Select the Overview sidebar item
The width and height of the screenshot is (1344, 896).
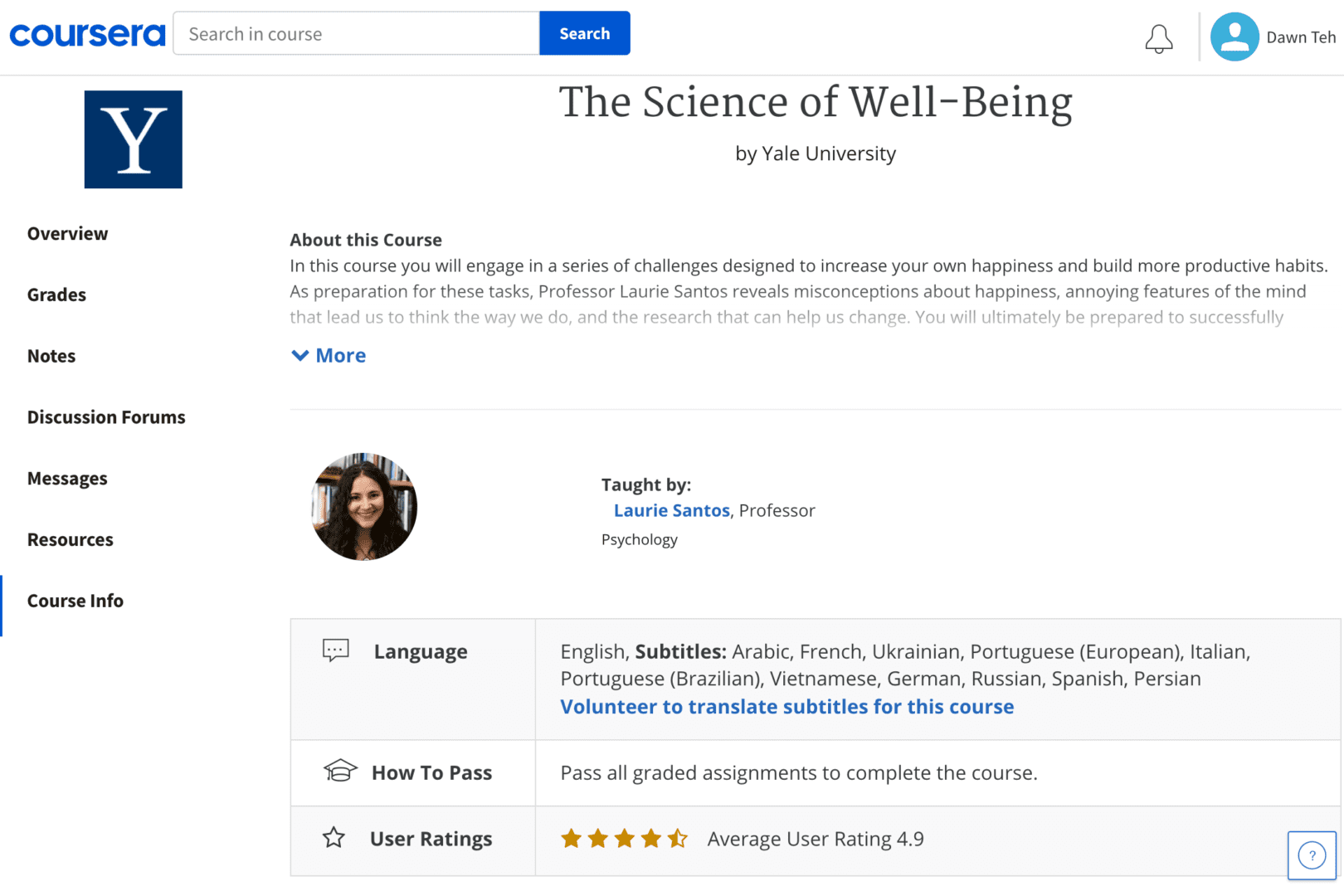click(67, 233)
